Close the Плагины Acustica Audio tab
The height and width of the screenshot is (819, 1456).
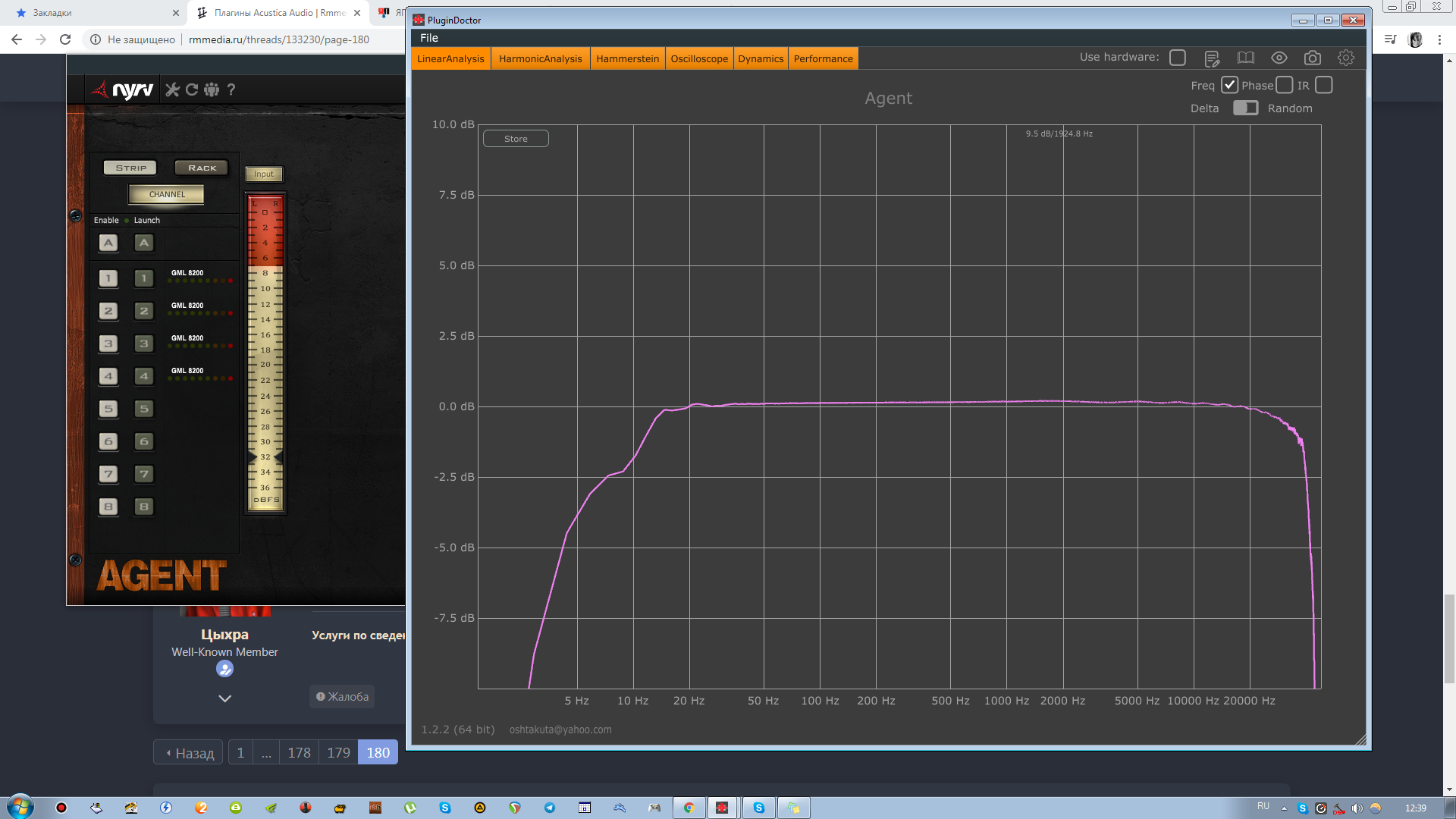[357, 13]
